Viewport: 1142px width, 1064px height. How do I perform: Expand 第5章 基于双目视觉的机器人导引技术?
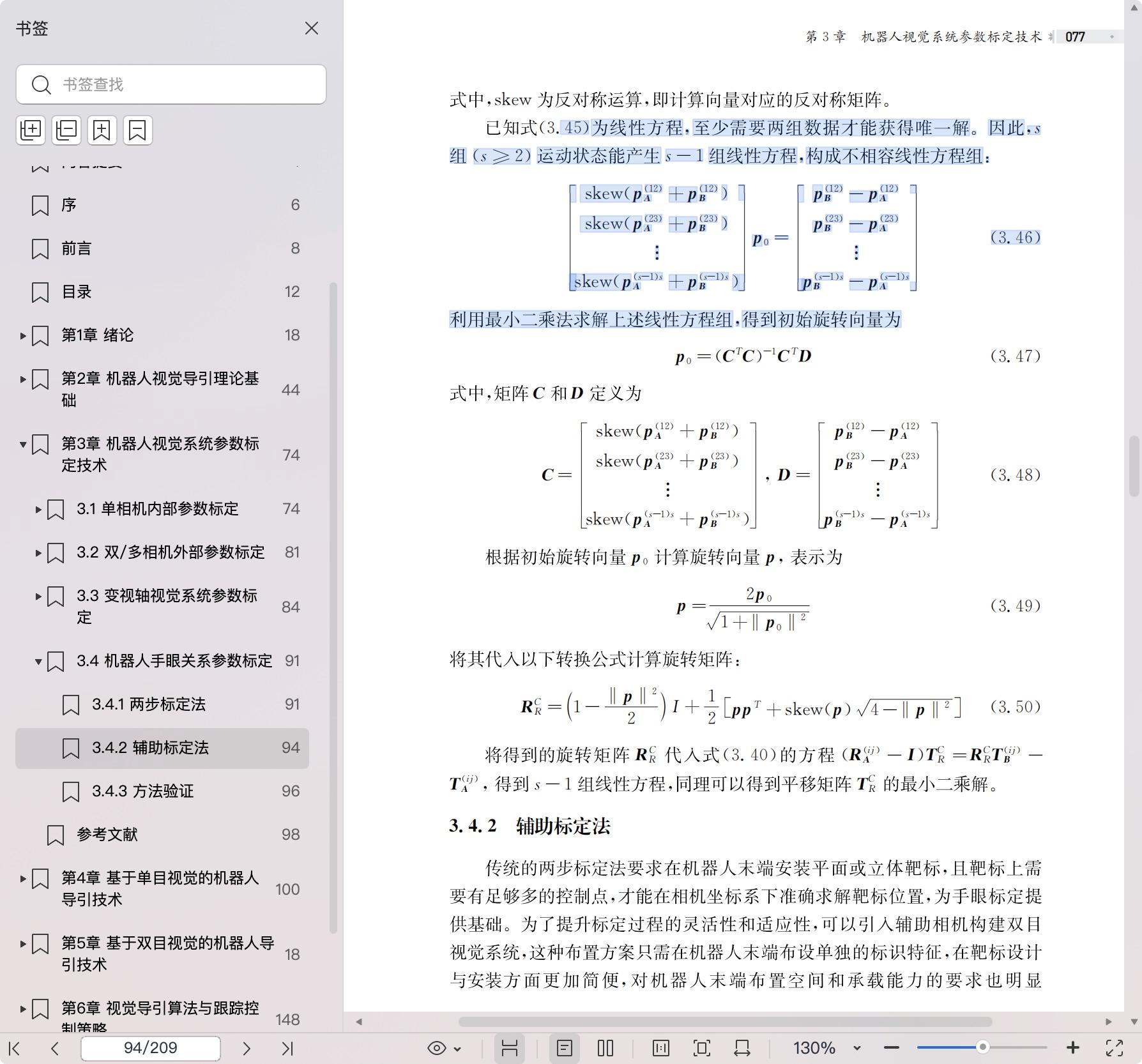coord(23,944)
